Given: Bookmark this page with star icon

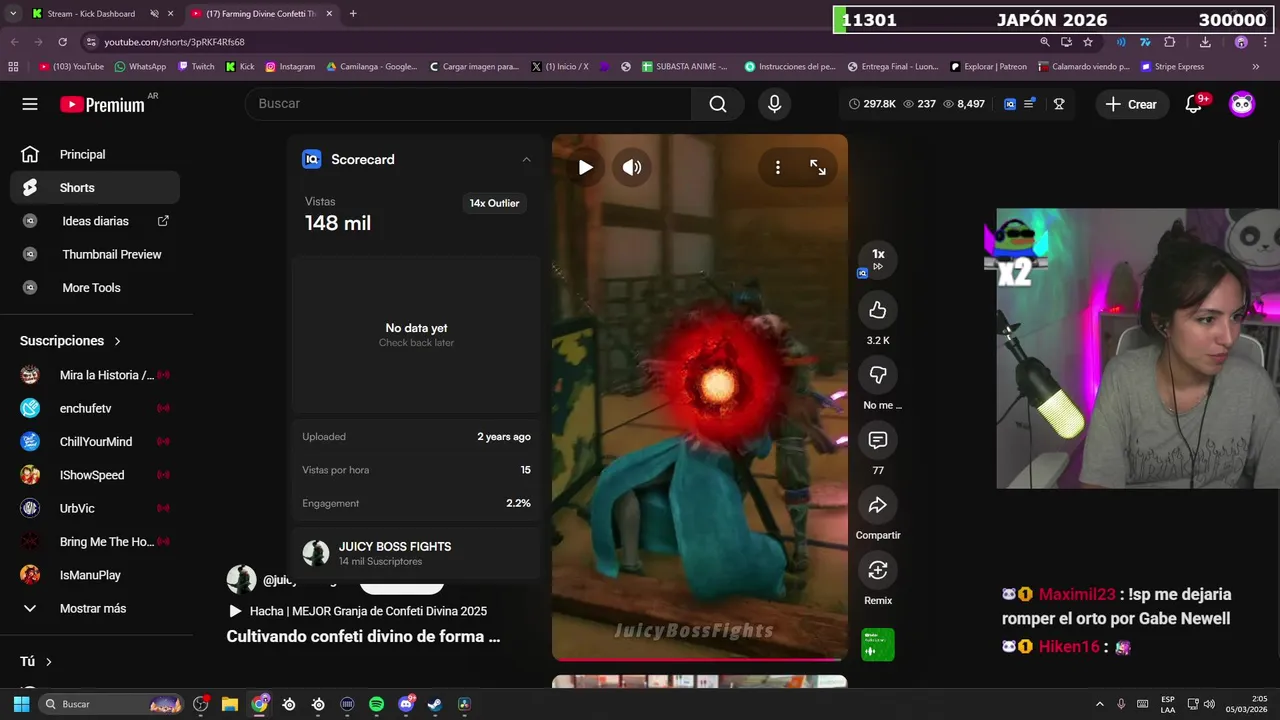Looking at the screenshot, I should [1088, 42].
